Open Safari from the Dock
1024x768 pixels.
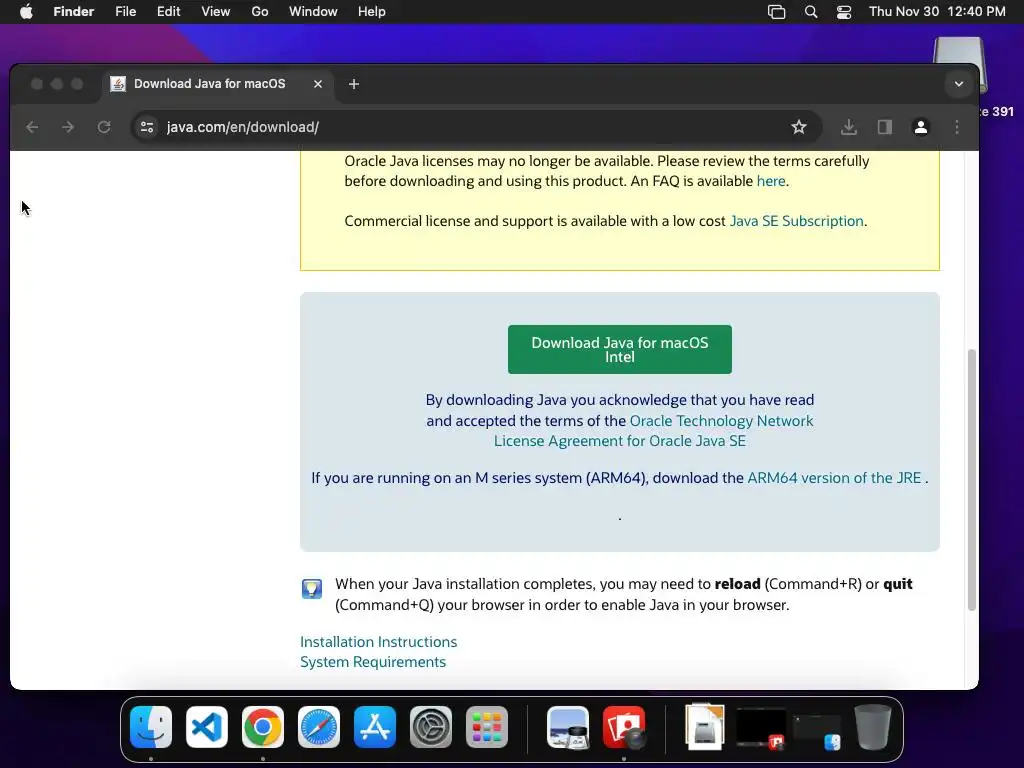pos(319,727)
